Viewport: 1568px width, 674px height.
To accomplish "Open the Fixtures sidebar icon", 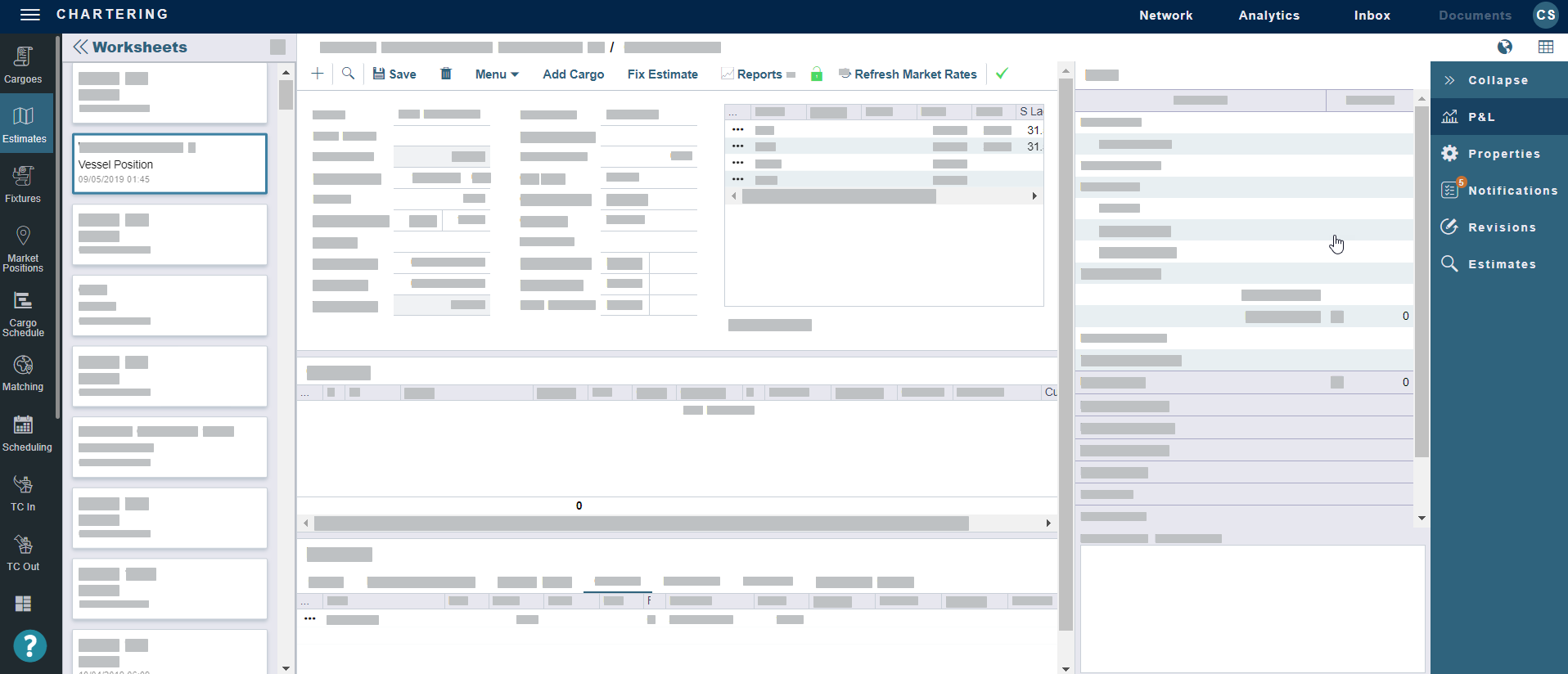I will coord(23,184).
